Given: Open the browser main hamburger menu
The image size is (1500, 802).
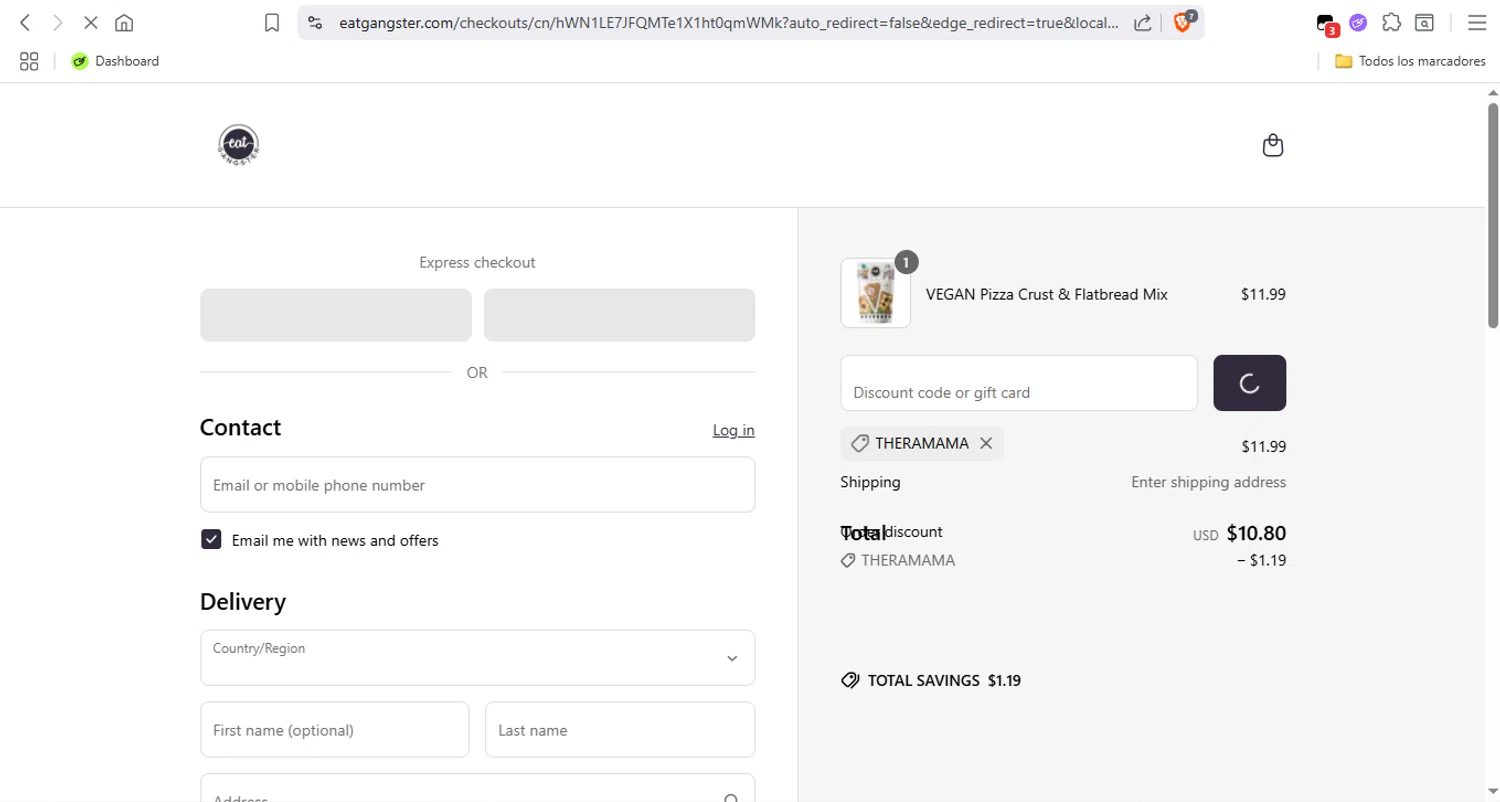Looking at the screenshot, I should point(1477,23).
